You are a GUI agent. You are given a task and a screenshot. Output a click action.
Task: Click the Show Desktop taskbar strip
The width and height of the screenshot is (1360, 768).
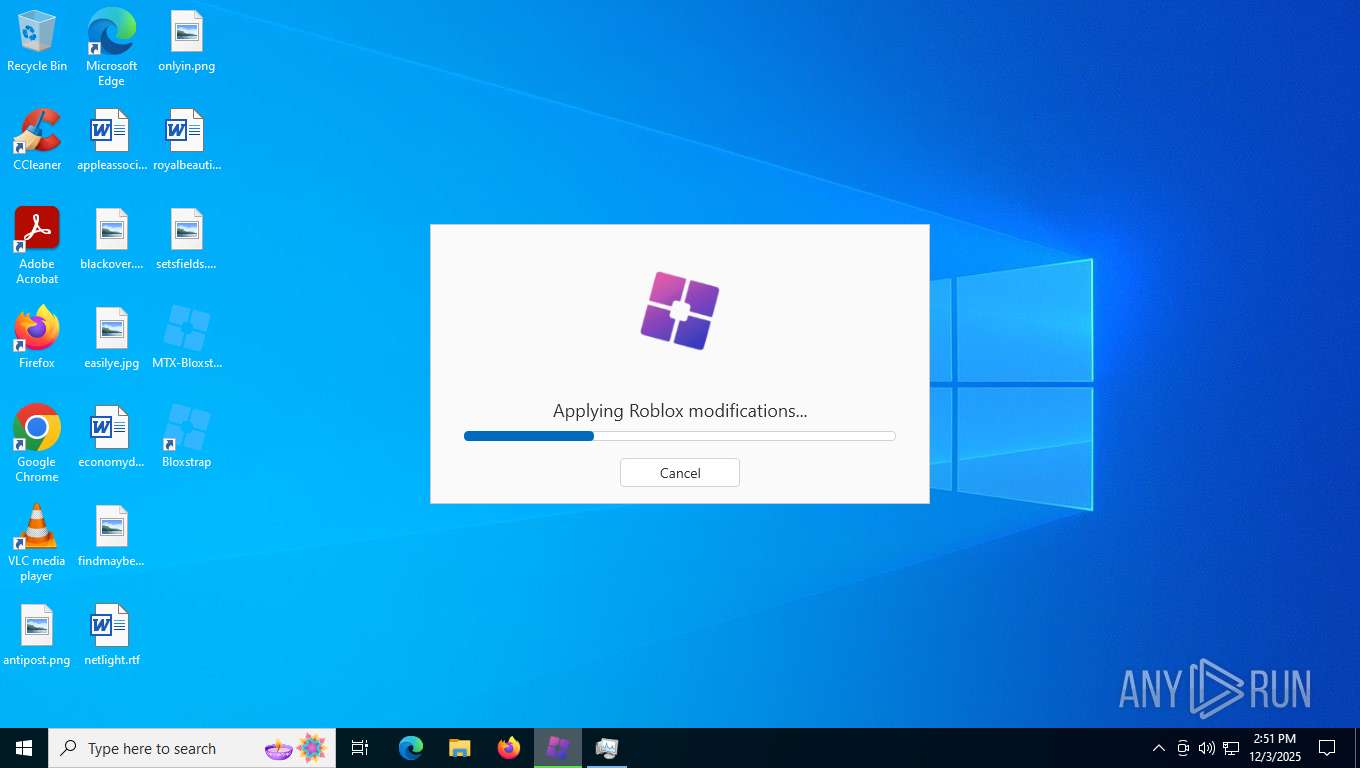[1356, 748]
